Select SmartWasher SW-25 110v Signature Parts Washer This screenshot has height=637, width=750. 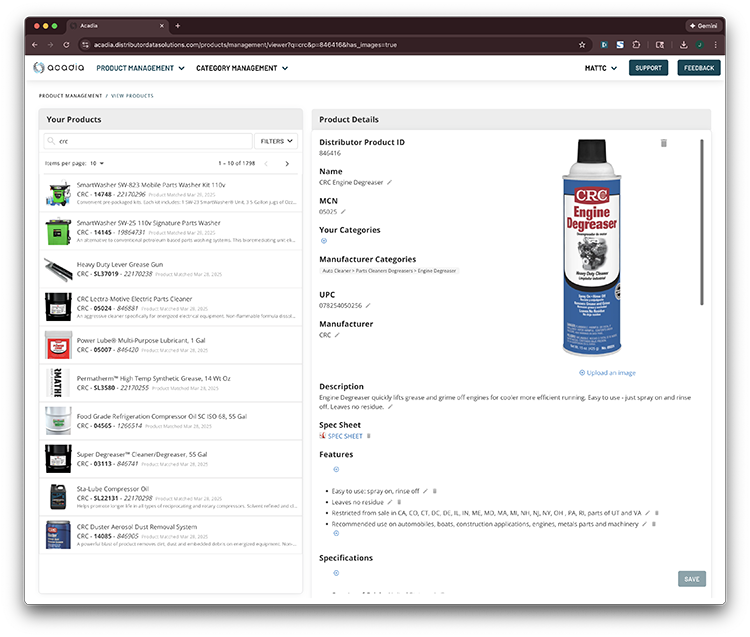(x=171, y=231)
